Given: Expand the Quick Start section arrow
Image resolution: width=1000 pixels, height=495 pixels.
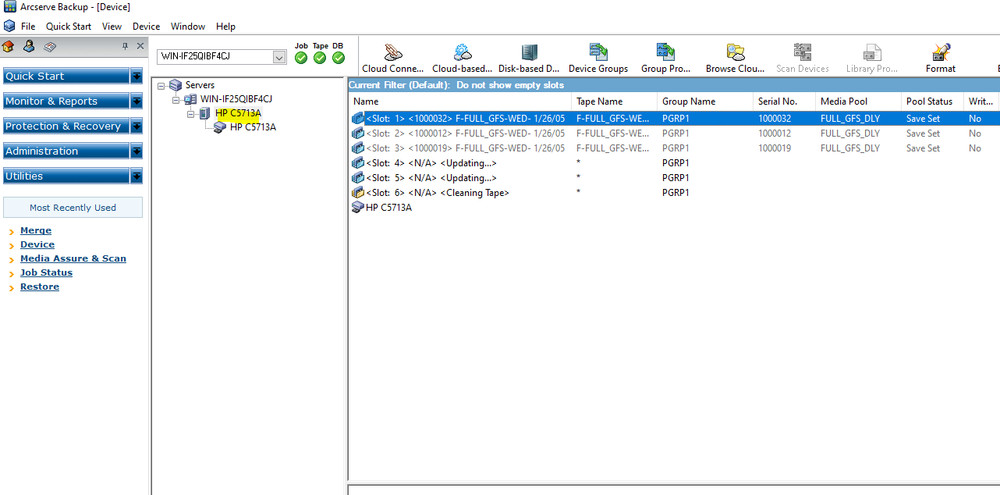Looking at the screenshot, I should (136, 76).
